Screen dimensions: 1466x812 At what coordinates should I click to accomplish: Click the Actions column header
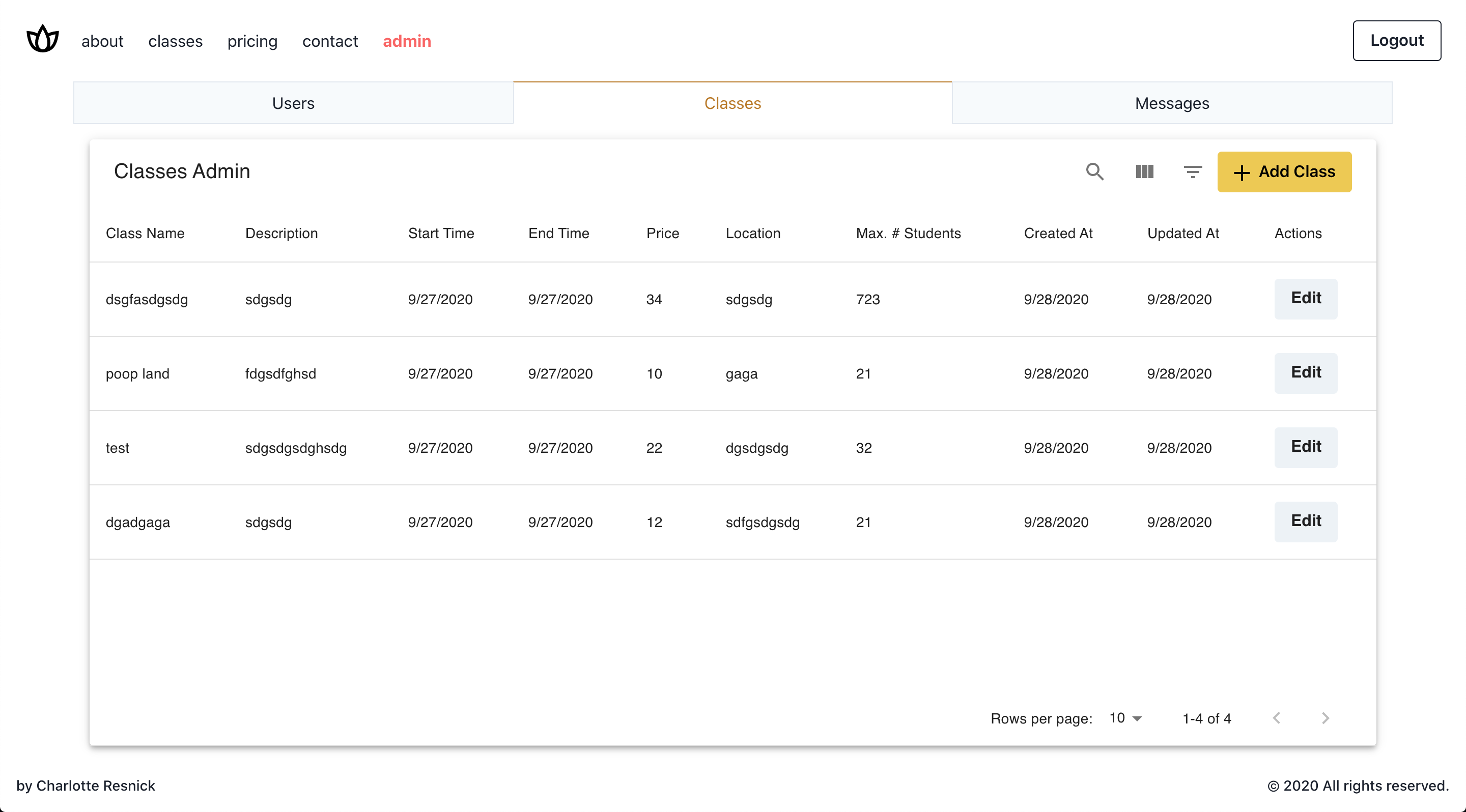[1298, 233]
